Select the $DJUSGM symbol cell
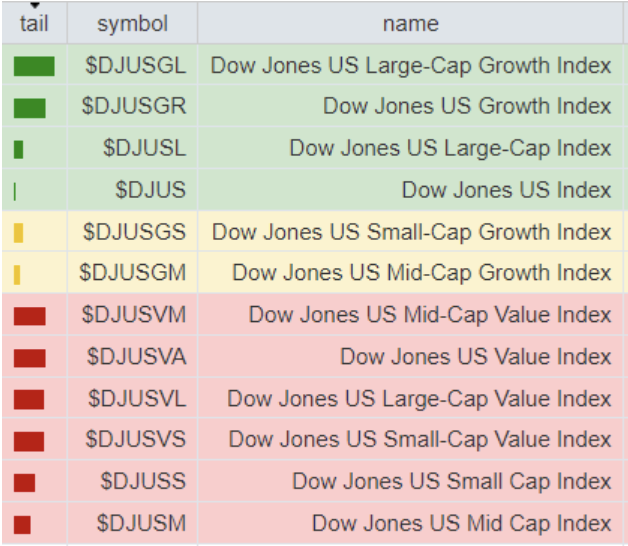Screen dimensions: 628x546 [x=132, y=273]
